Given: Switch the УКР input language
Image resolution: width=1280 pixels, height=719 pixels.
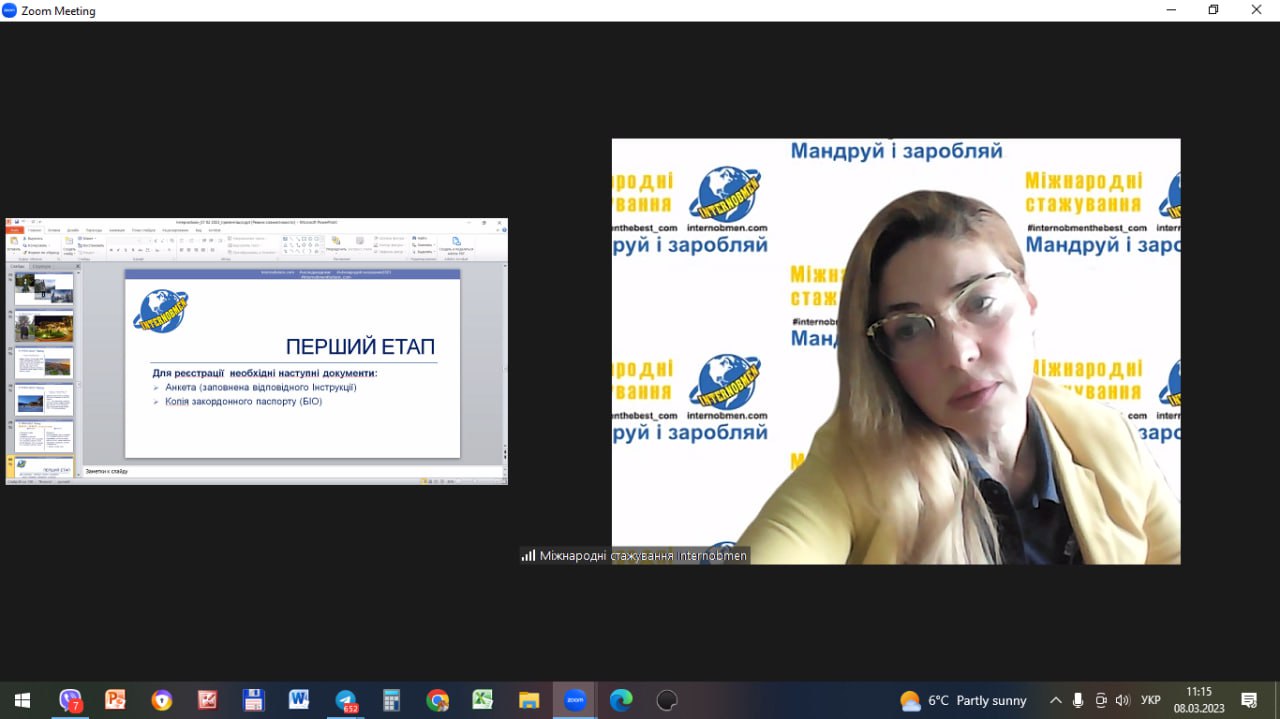Looking at the screenshot, I should (x=1151, y=700).
